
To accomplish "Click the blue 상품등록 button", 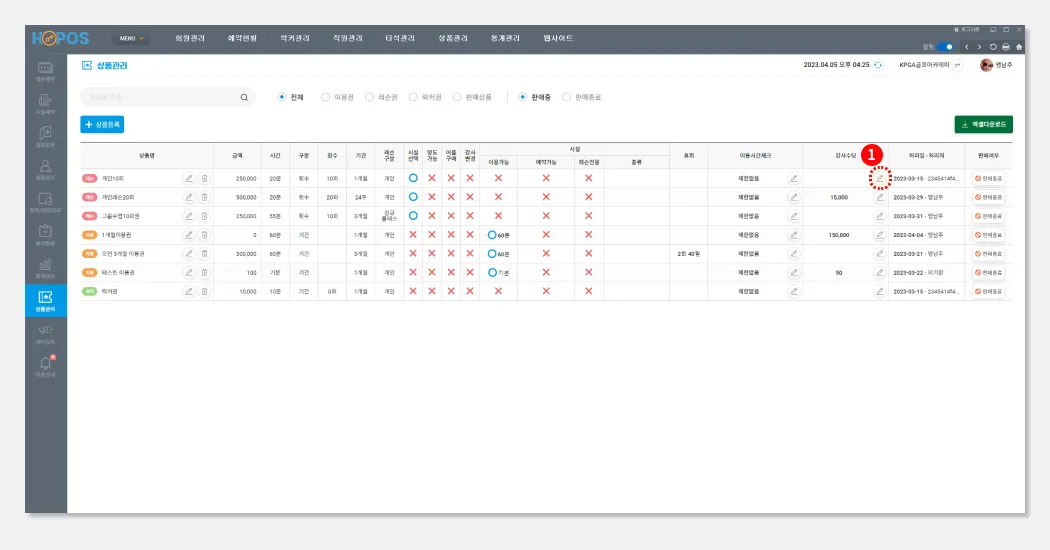I will tap(102, 125).
